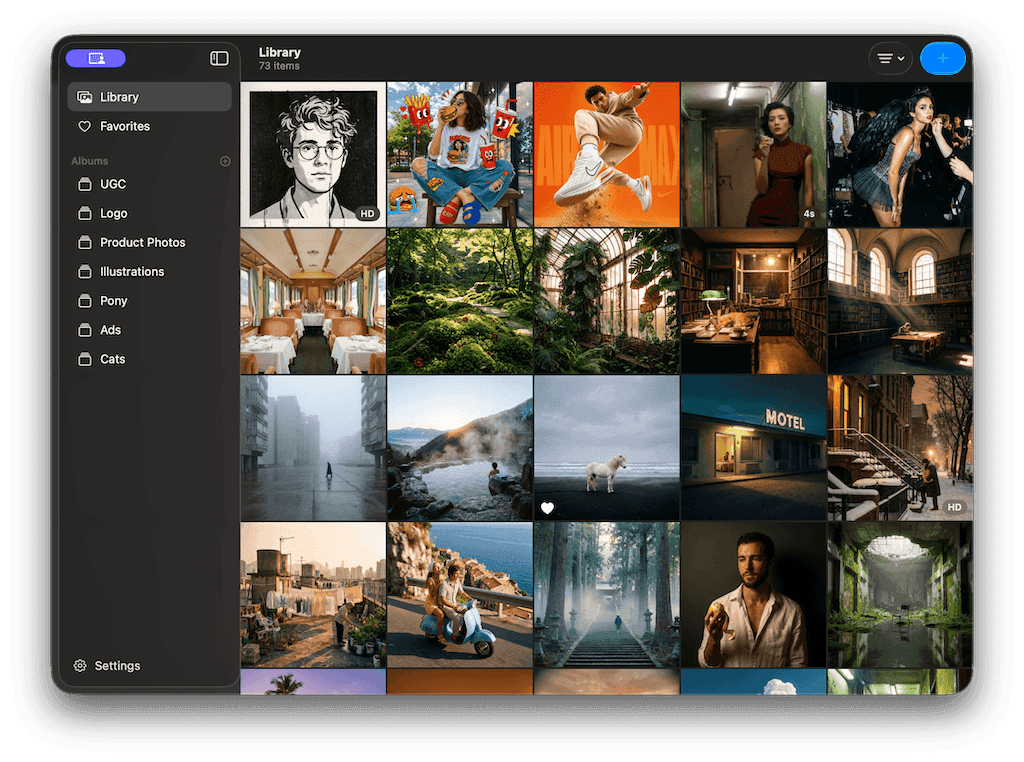Open Favorites in the sidebar
The height and width of the screenshot is (762, 1024).
pos(150,126)
